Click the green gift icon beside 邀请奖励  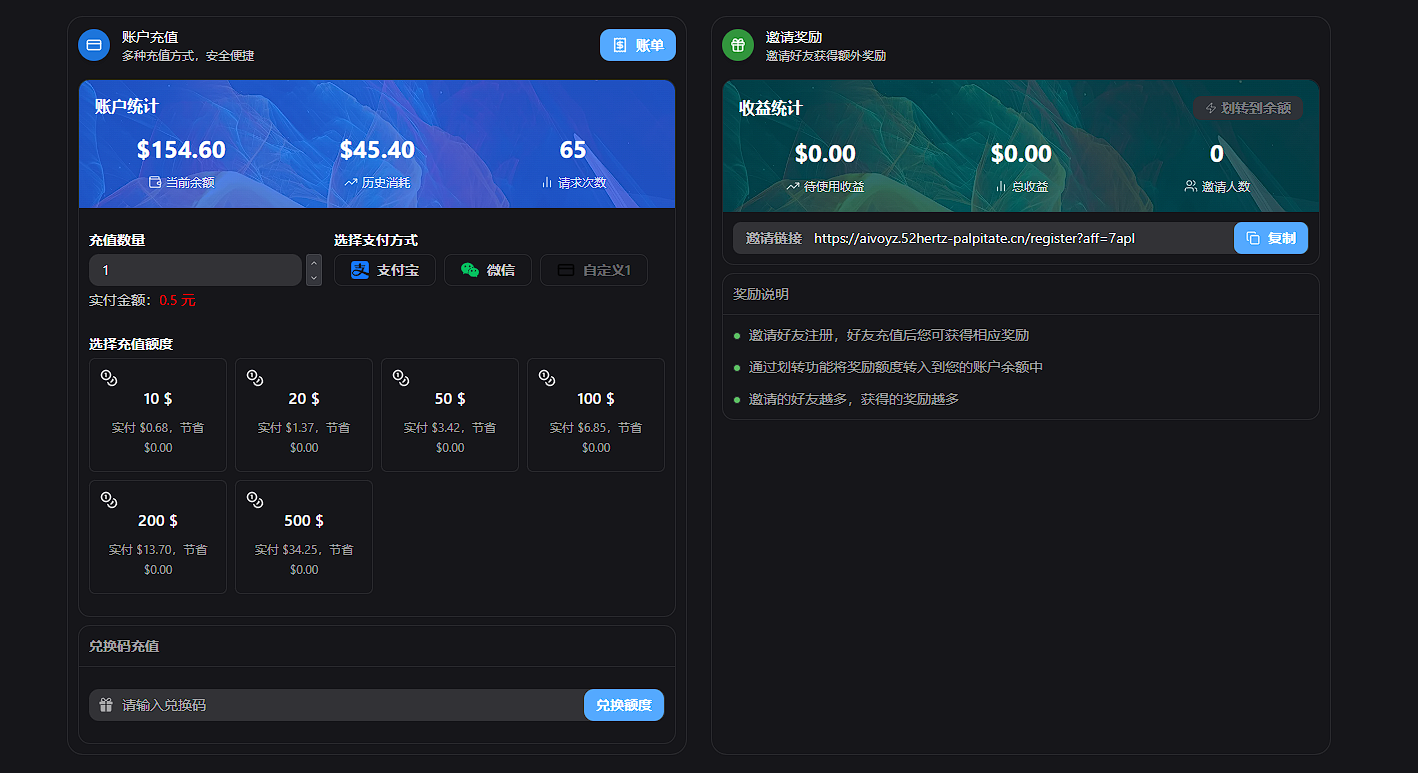pyautogui.click(x=738, y=45)
